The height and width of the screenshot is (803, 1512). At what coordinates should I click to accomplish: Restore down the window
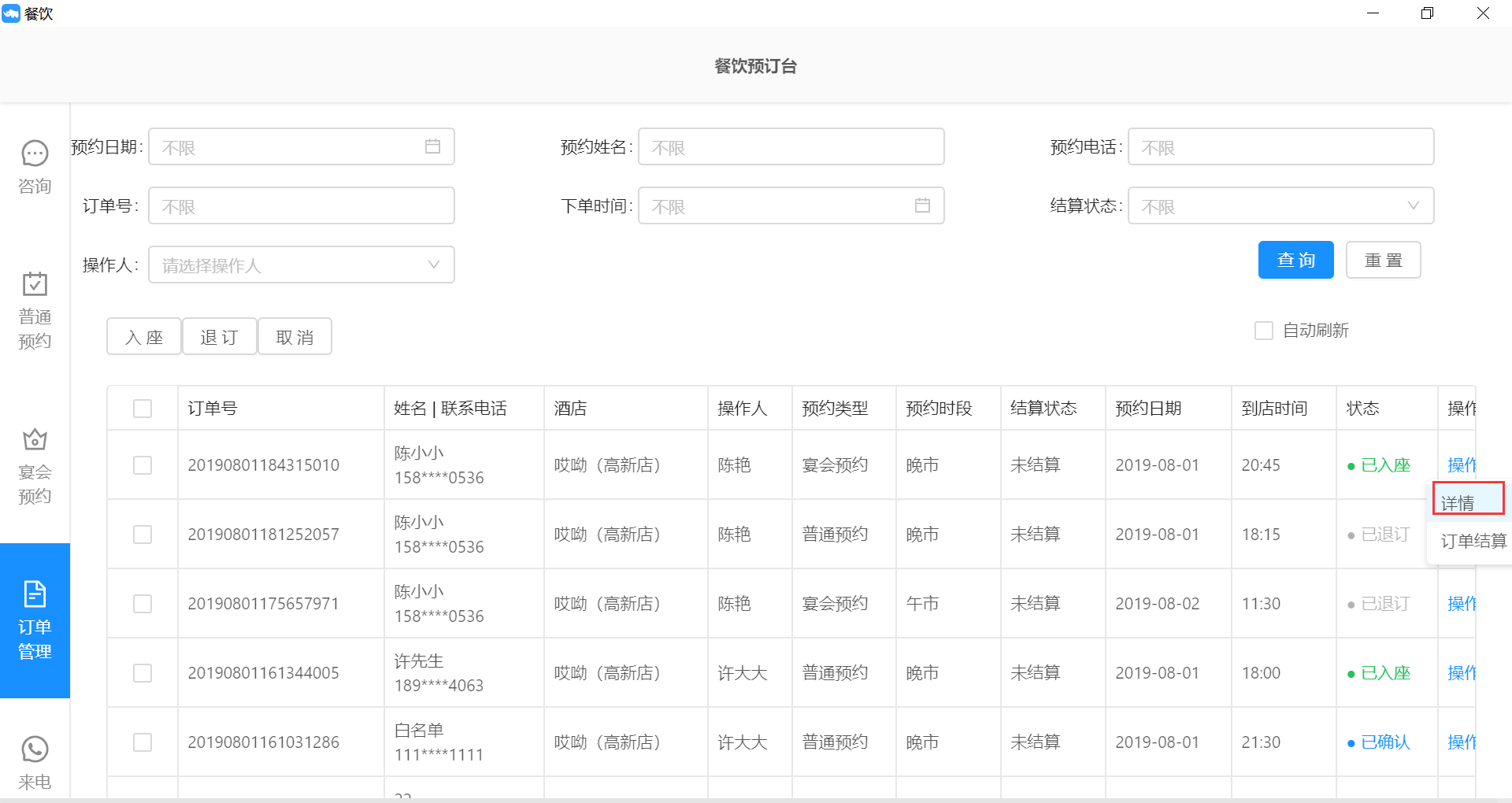tap(1427, 13)
